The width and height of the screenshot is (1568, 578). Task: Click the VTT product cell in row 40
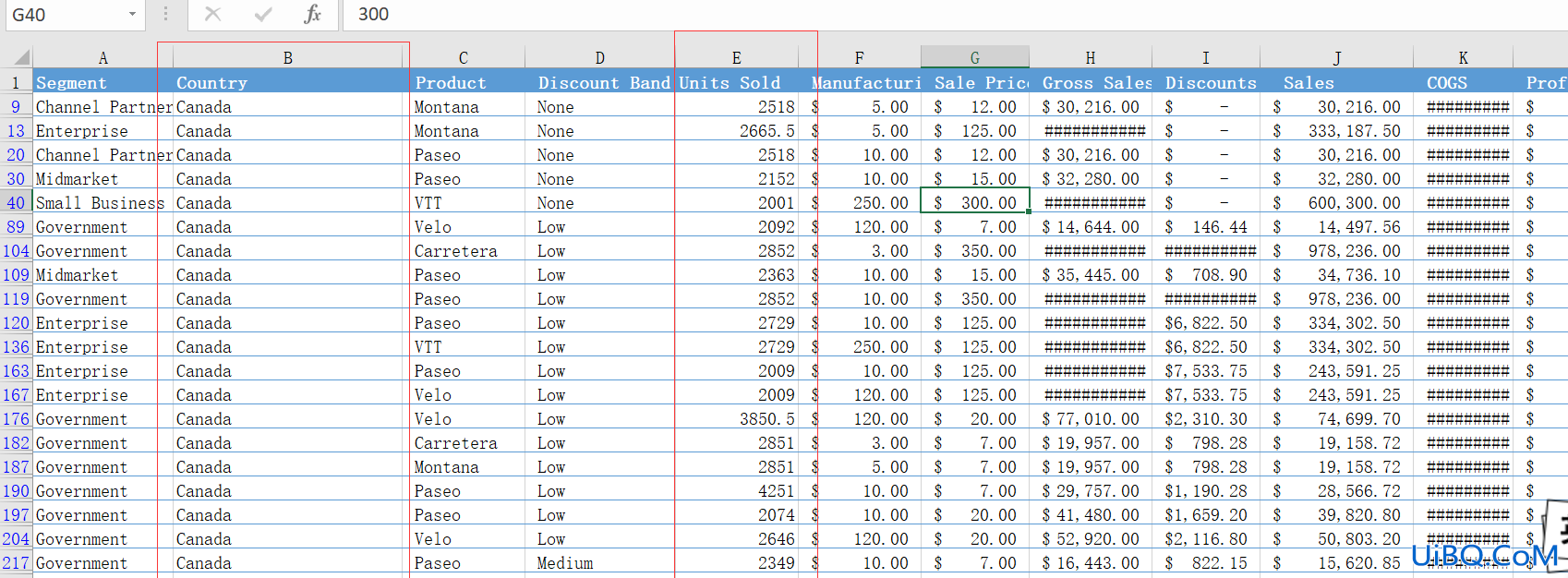coord(467,202)
